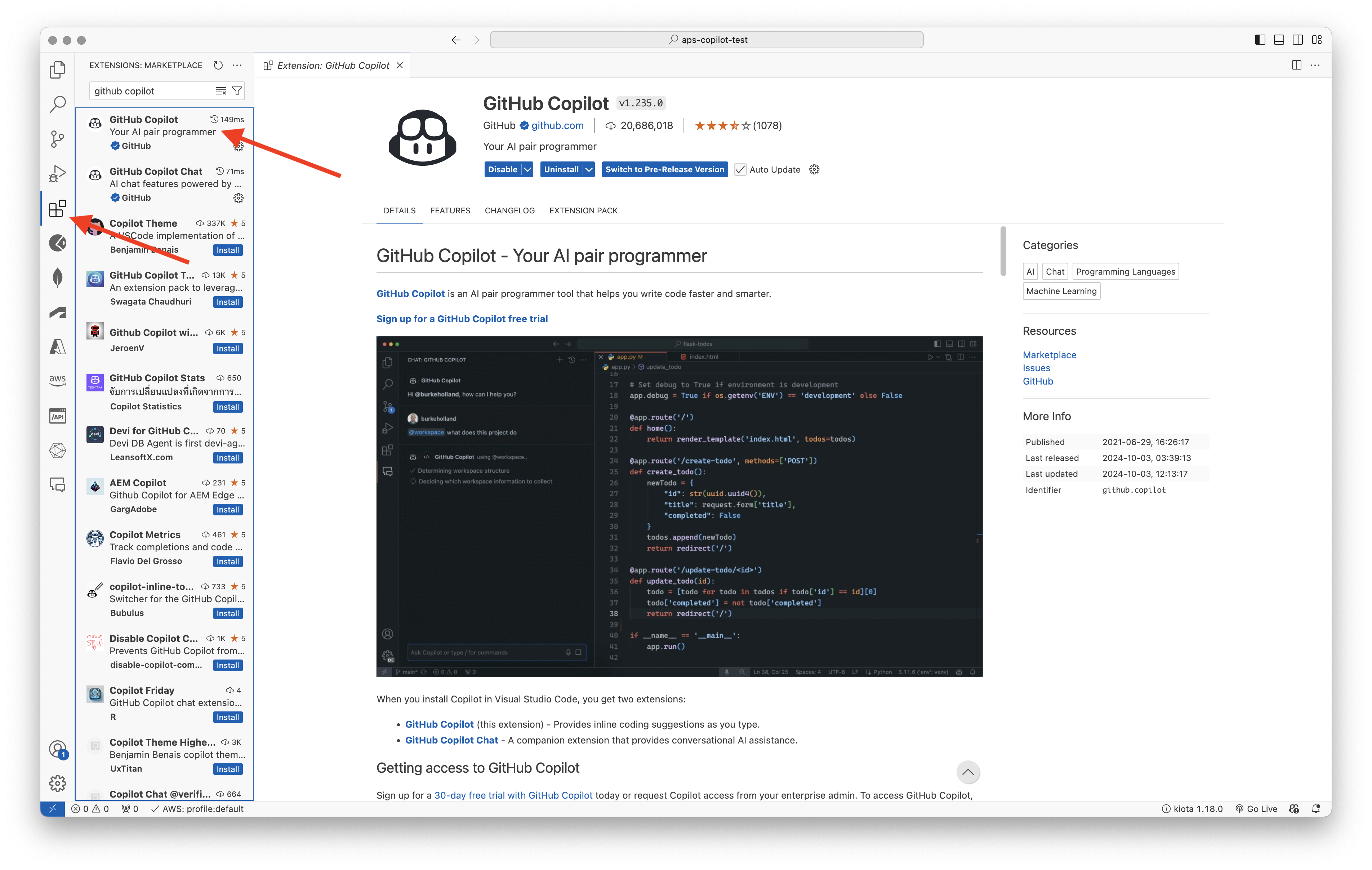Open the Run and Debug view
Image resolution: width=1372 pixels, height=870 pixels.
pos(57,173)
